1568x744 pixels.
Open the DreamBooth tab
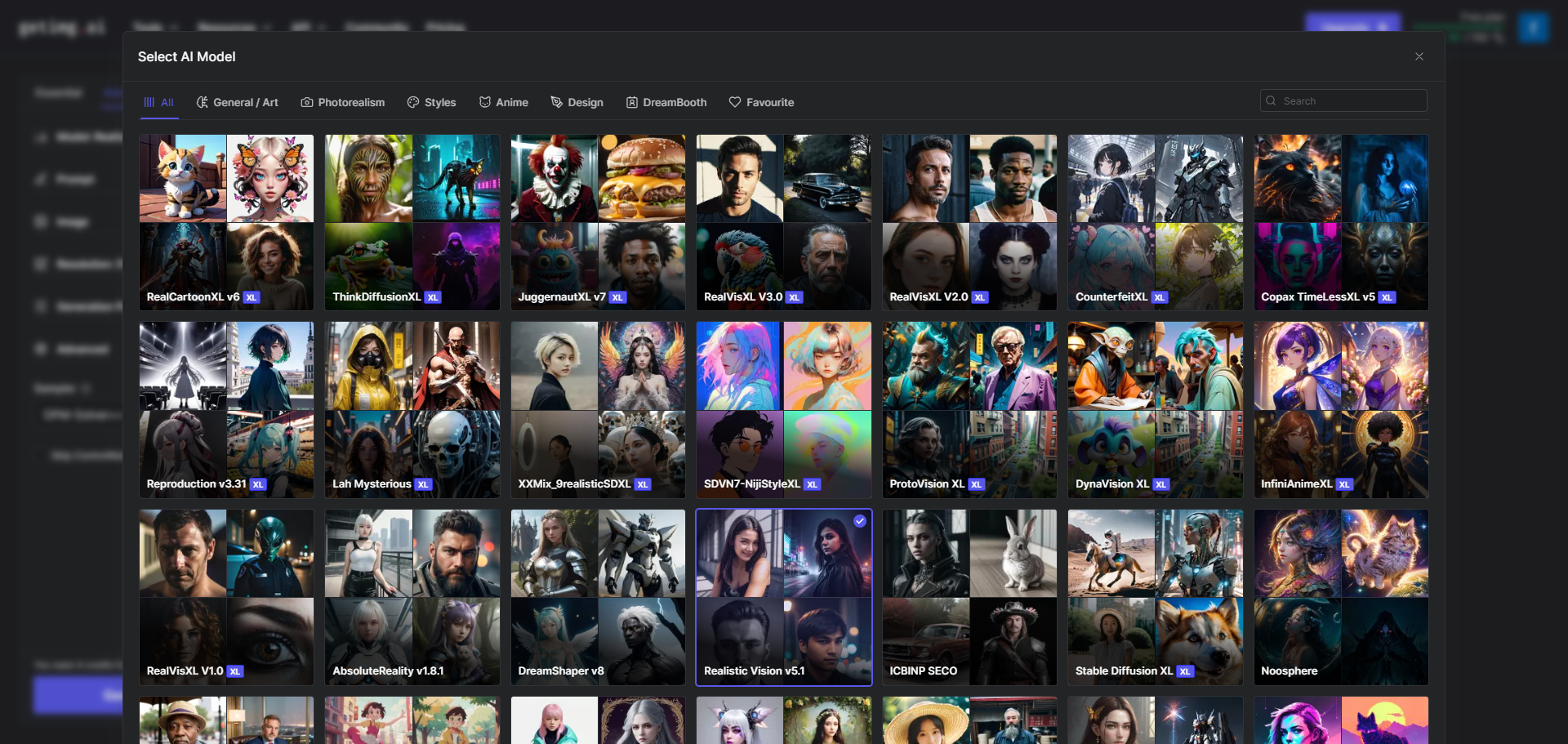coord(666,102)
